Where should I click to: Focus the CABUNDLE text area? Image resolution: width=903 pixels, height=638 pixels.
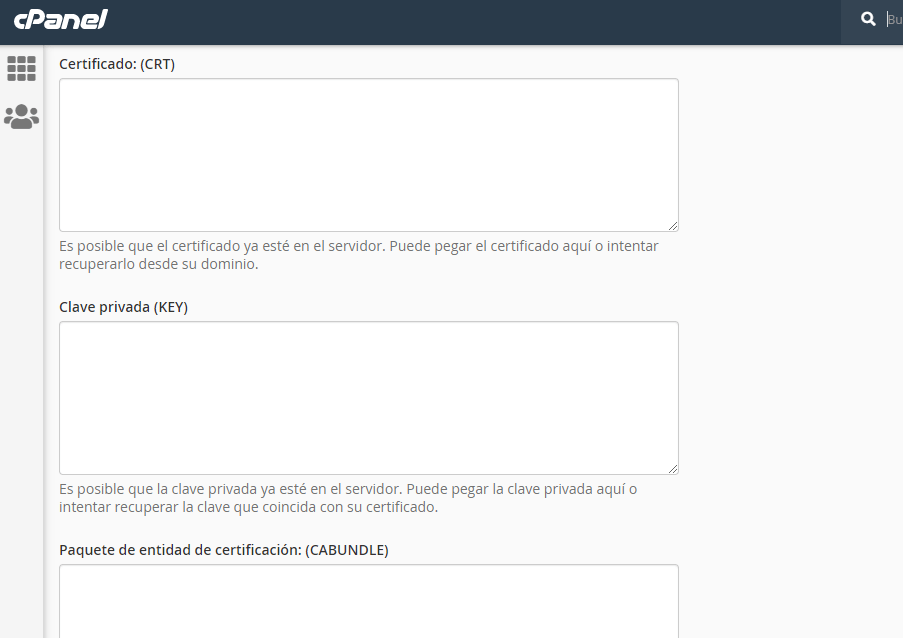point(369,601)
